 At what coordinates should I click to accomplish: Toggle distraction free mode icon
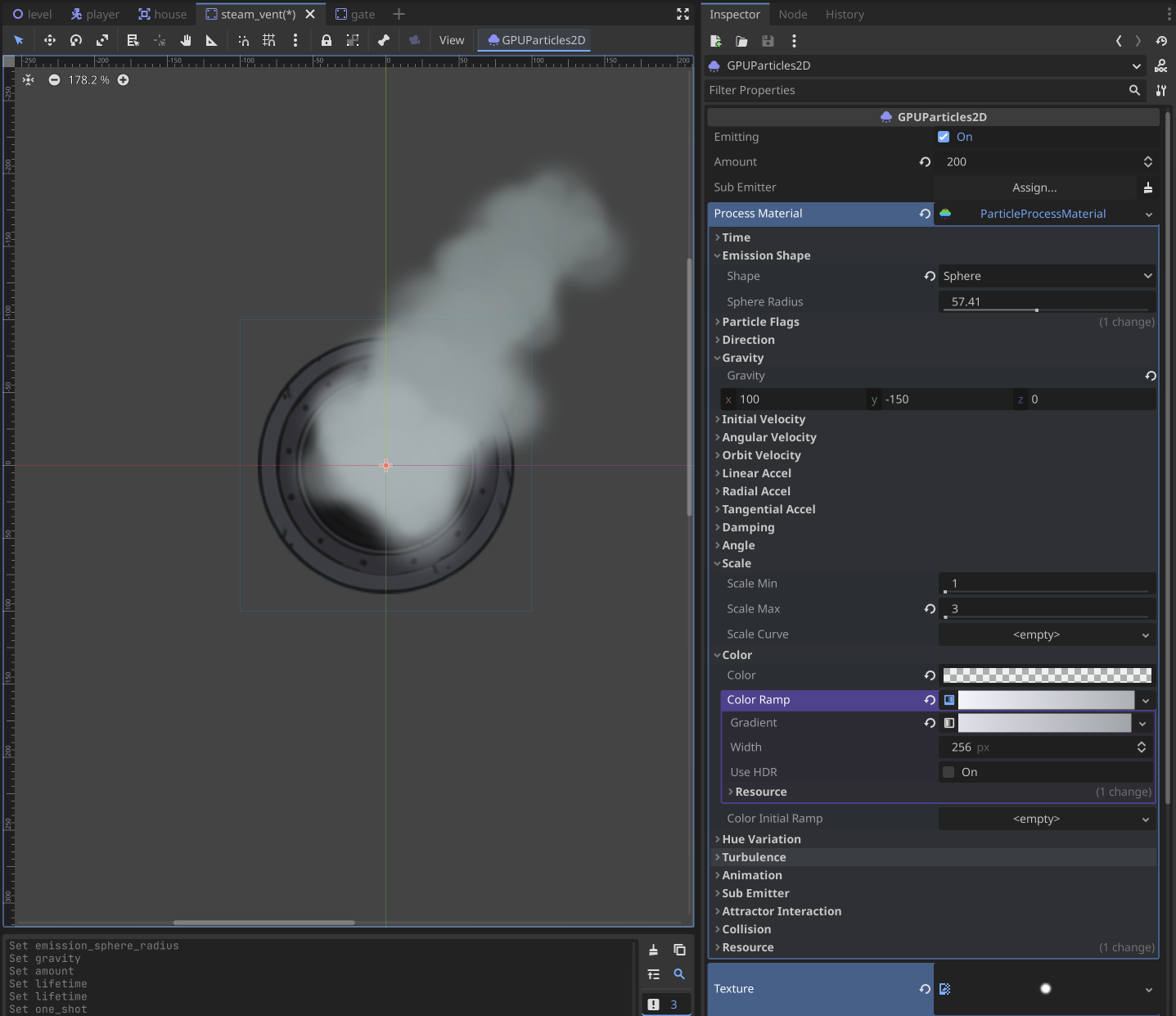(683, 14)
